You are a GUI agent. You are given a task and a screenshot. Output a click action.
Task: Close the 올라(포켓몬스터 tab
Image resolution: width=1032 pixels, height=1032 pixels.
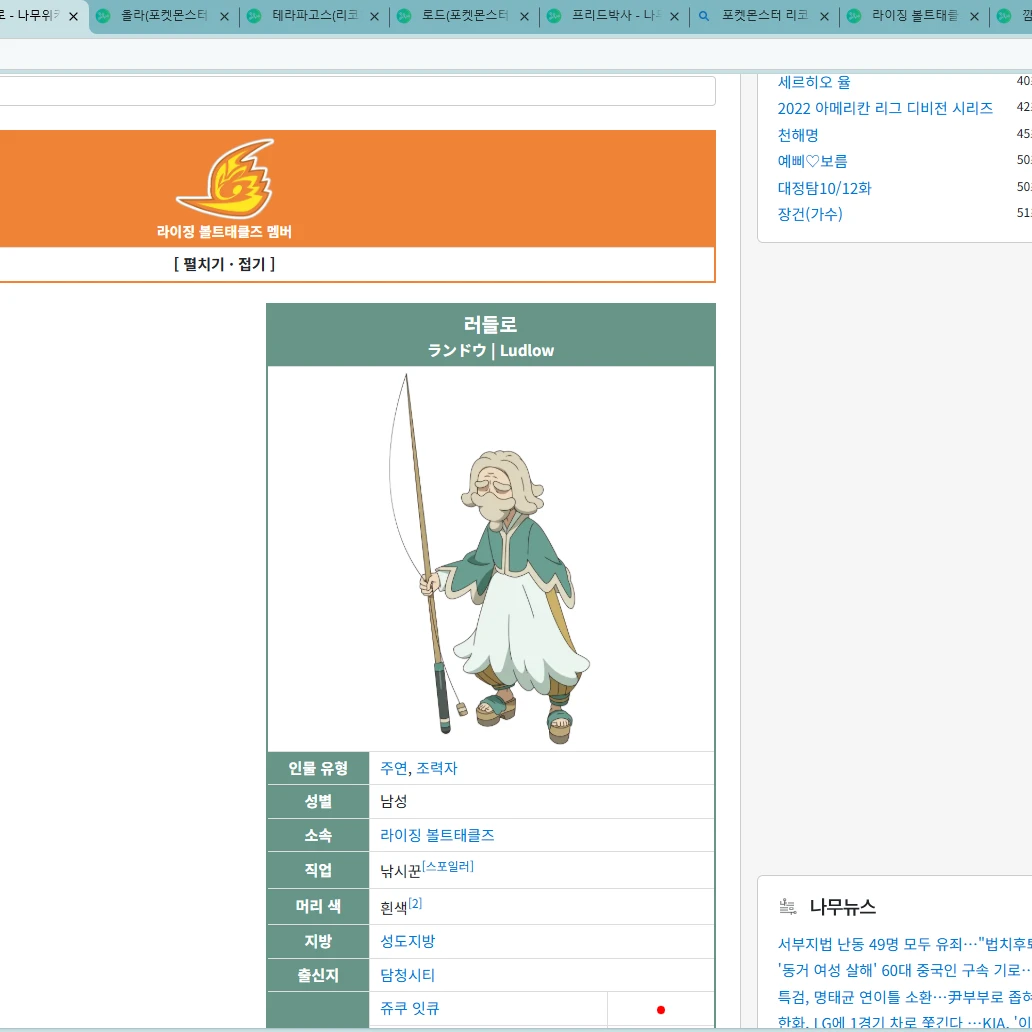pos(224,16)
